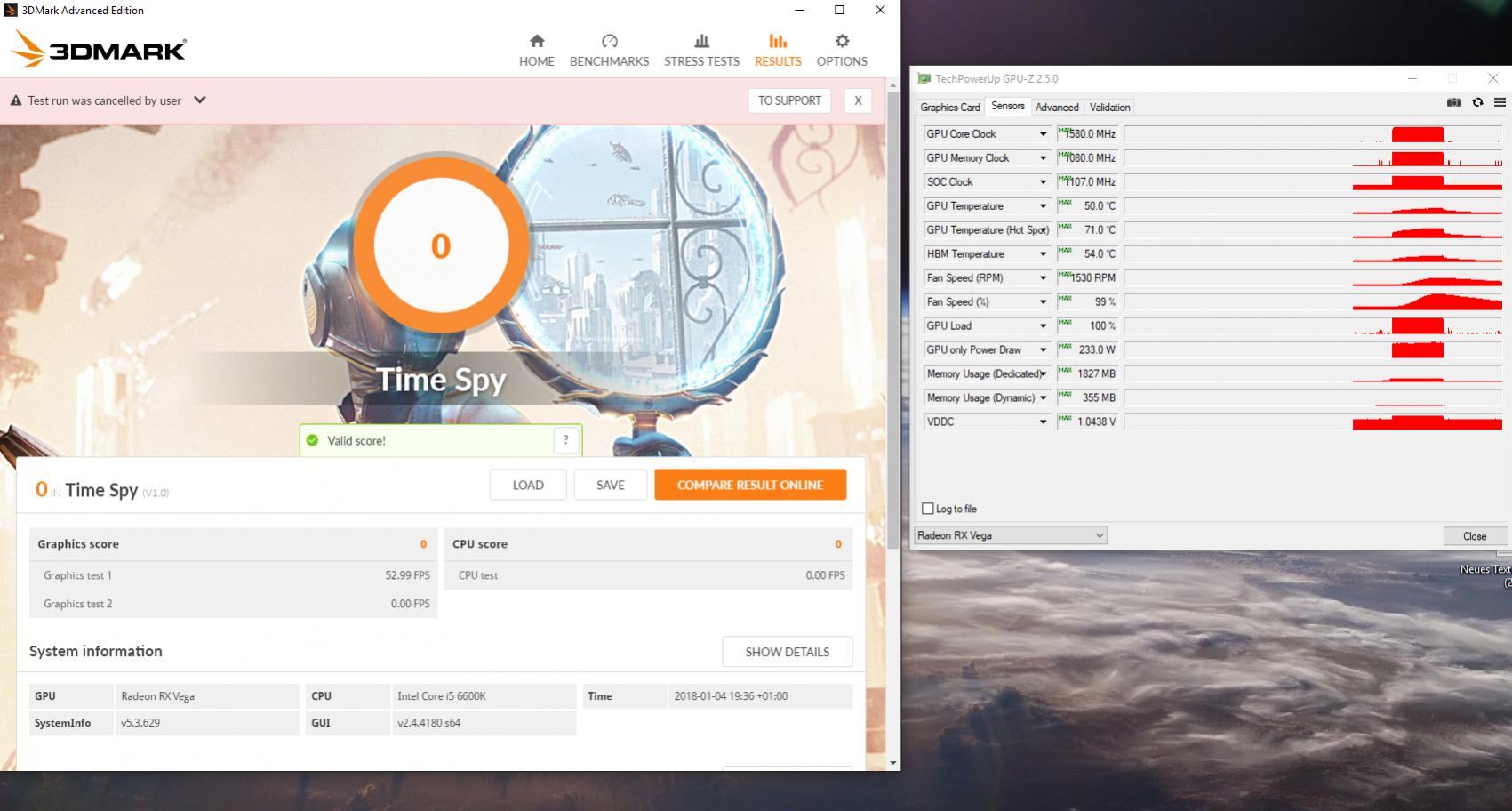Open the VDDC sensor dropdown
Image resolution: width=1512 pixels, height=811 pixels.
1043,422
